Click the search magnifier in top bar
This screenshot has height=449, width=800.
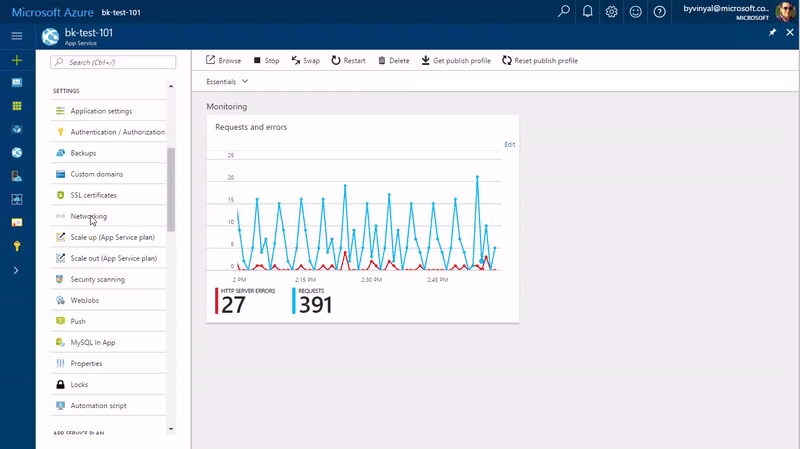564,12
